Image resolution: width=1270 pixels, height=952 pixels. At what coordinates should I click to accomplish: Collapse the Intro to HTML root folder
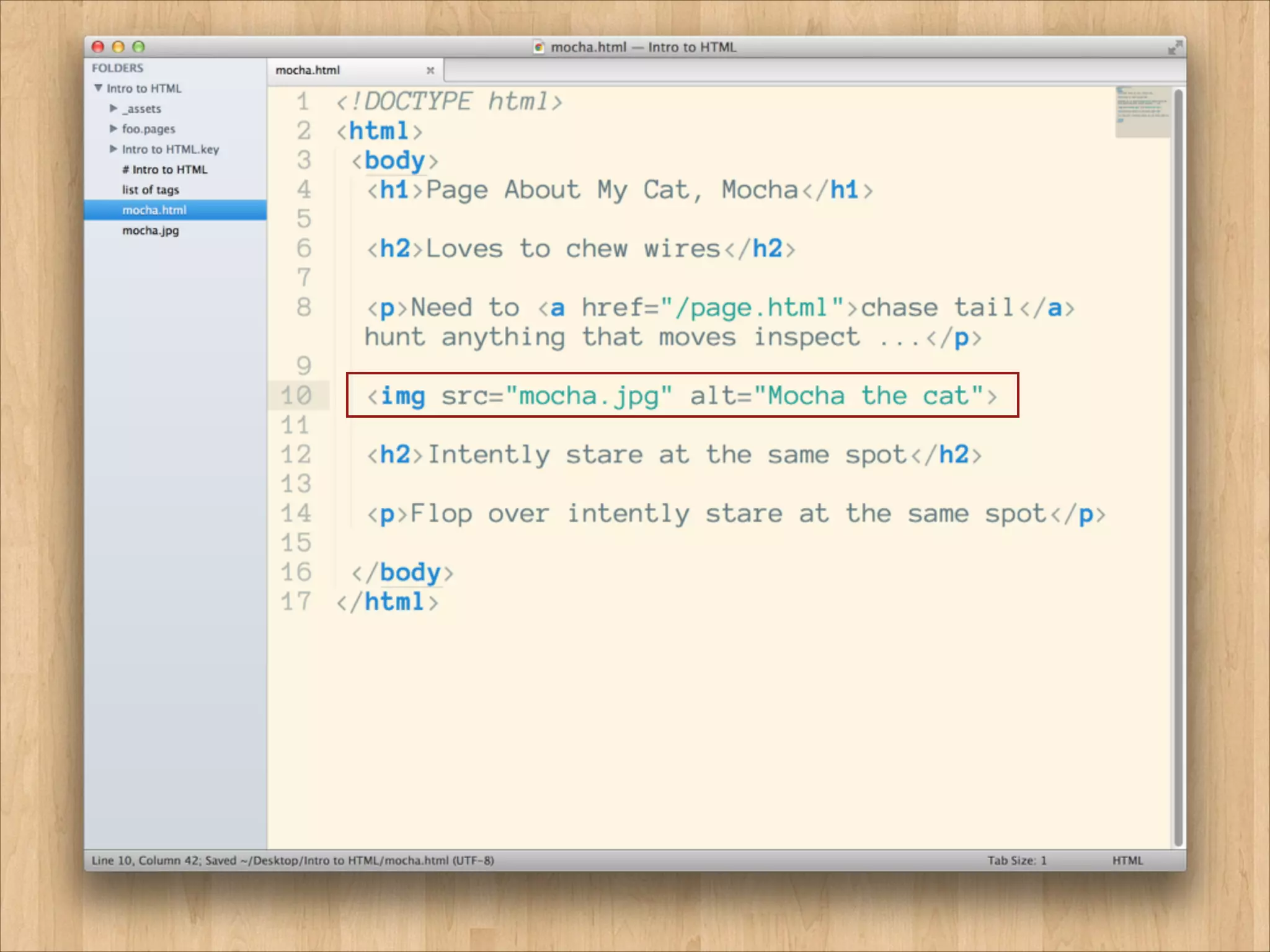(99, 88)
